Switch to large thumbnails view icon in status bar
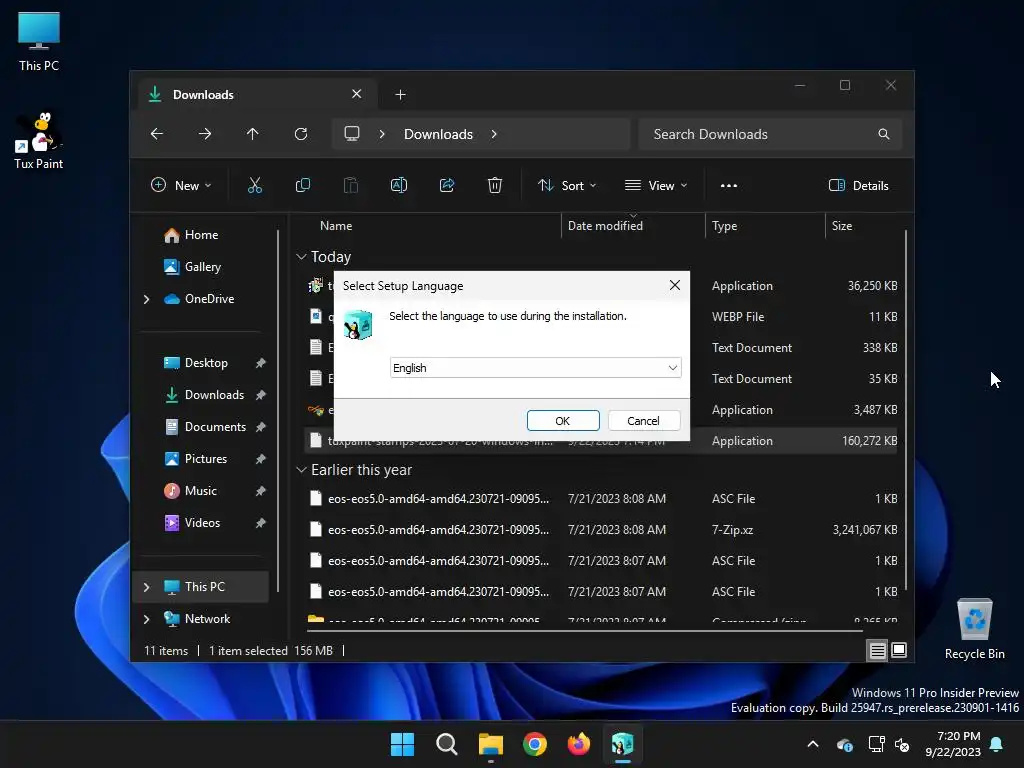This screenshot has width=1024, height=768. (x=899, y=650)
